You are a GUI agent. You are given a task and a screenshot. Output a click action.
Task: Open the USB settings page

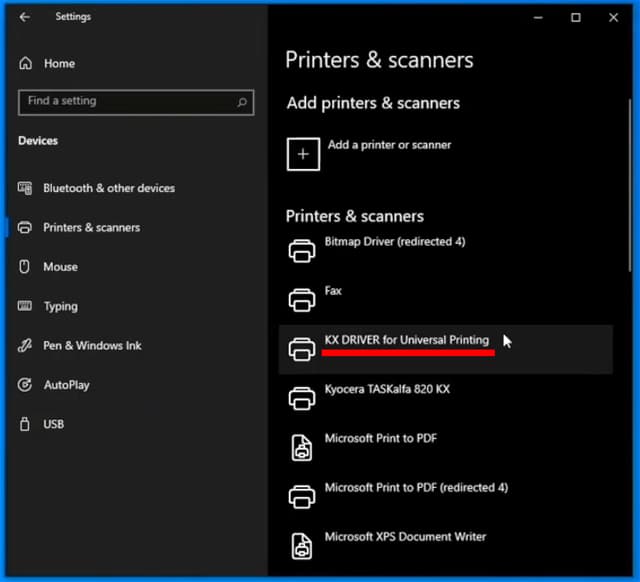(x=41, y=424)
